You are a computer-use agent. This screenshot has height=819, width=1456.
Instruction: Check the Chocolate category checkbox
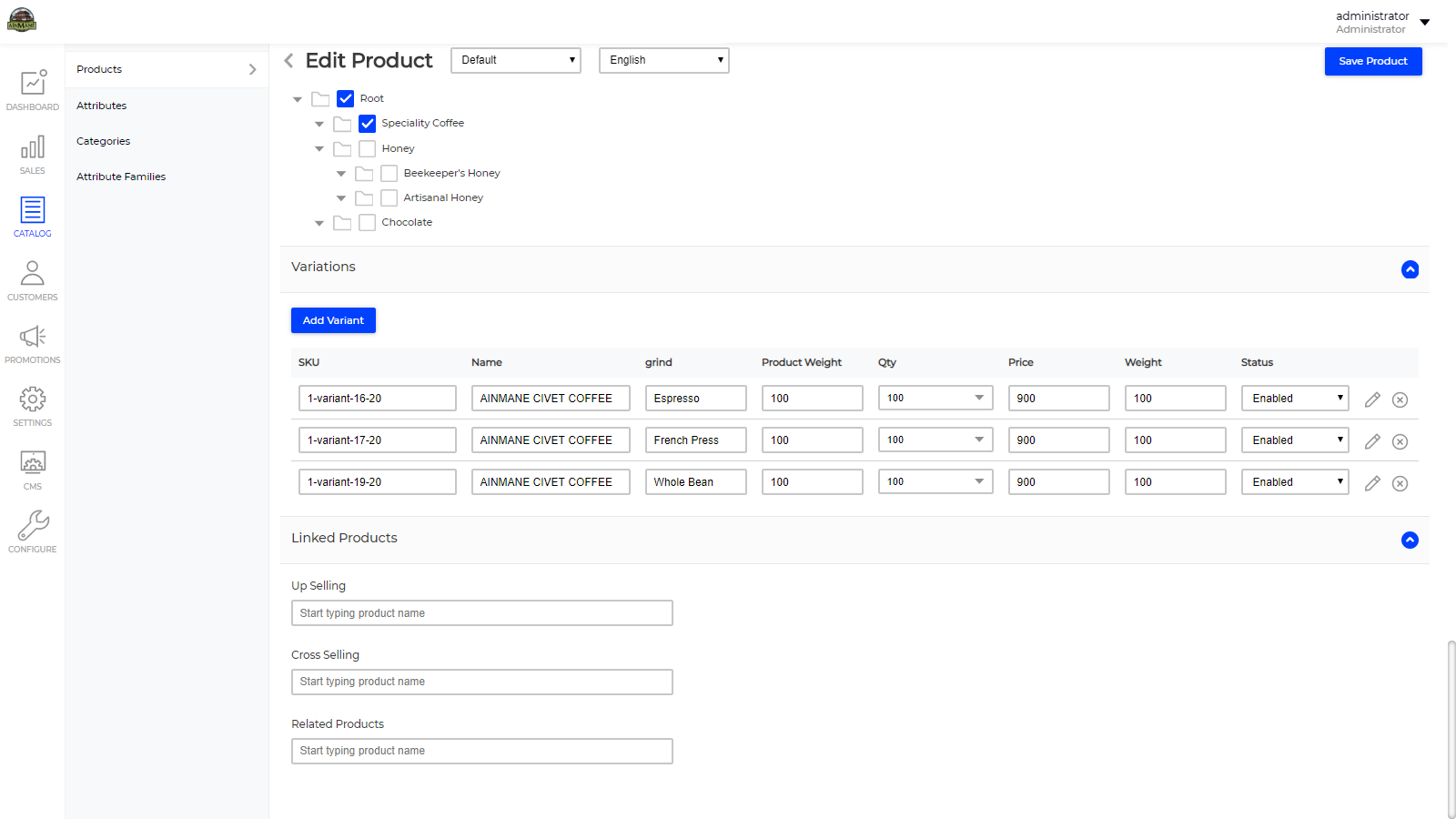pos(368,222)
